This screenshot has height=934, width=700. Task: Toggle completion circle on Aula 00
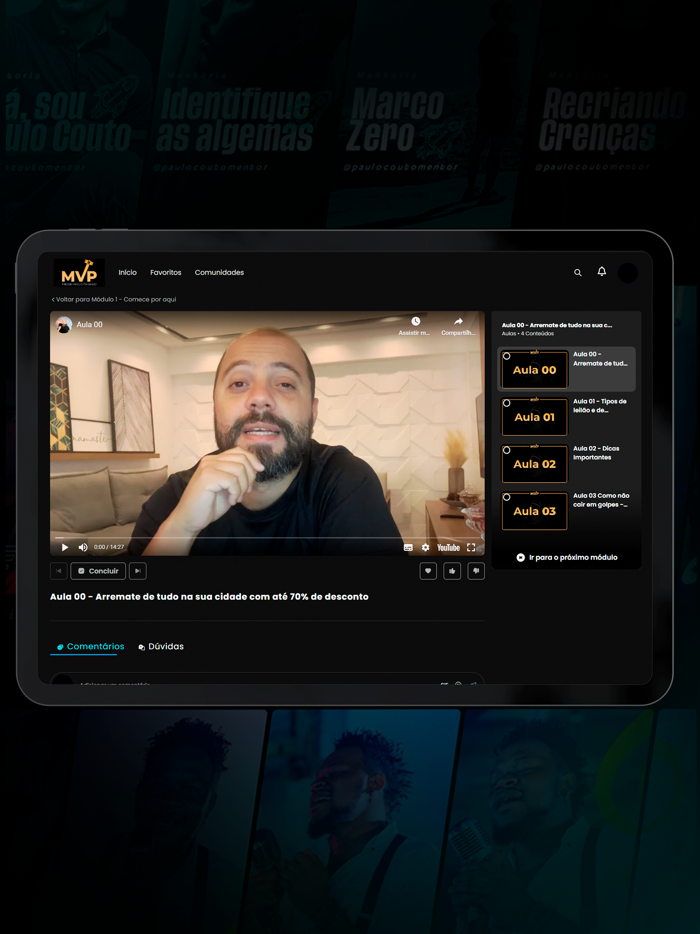(x=506, y=356)
